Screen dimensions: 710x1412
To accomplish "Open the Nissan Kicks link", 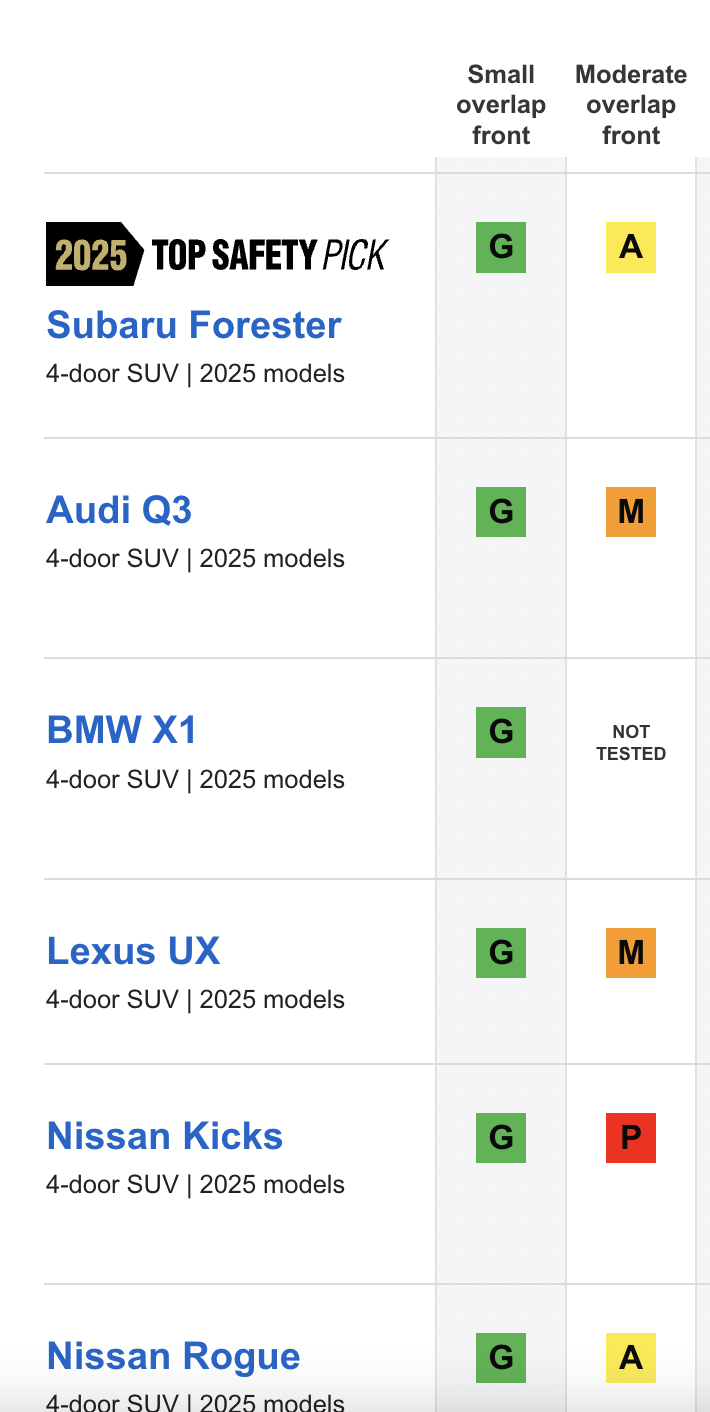I will point(165,1136).
